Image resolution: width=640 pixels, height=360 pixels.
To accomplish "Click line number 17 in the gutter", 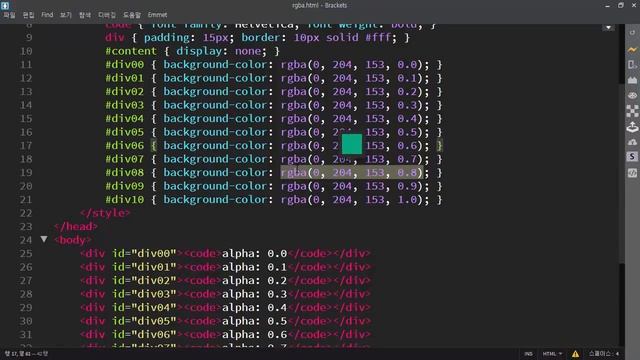I will [26, 146].
